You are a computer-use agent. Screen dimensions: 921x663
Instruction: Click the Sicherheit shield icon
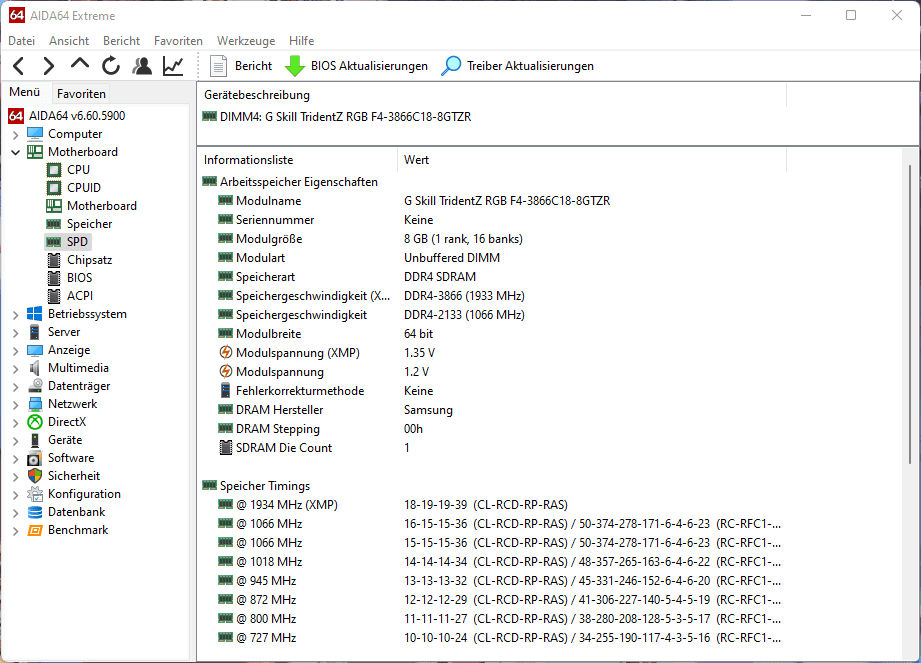35,476
